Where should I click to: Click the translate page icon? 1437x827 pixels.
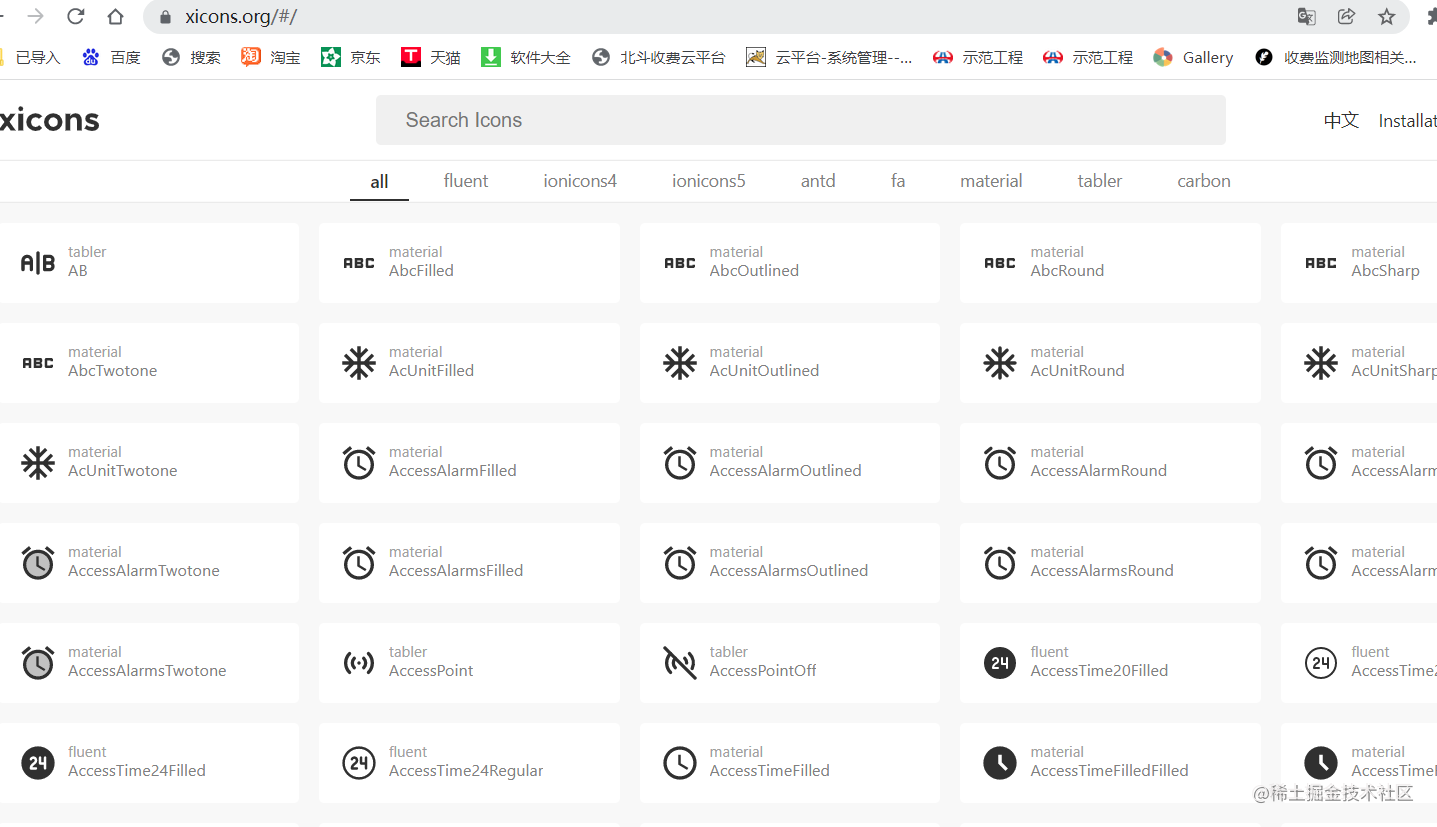[x=1306, y=16]
